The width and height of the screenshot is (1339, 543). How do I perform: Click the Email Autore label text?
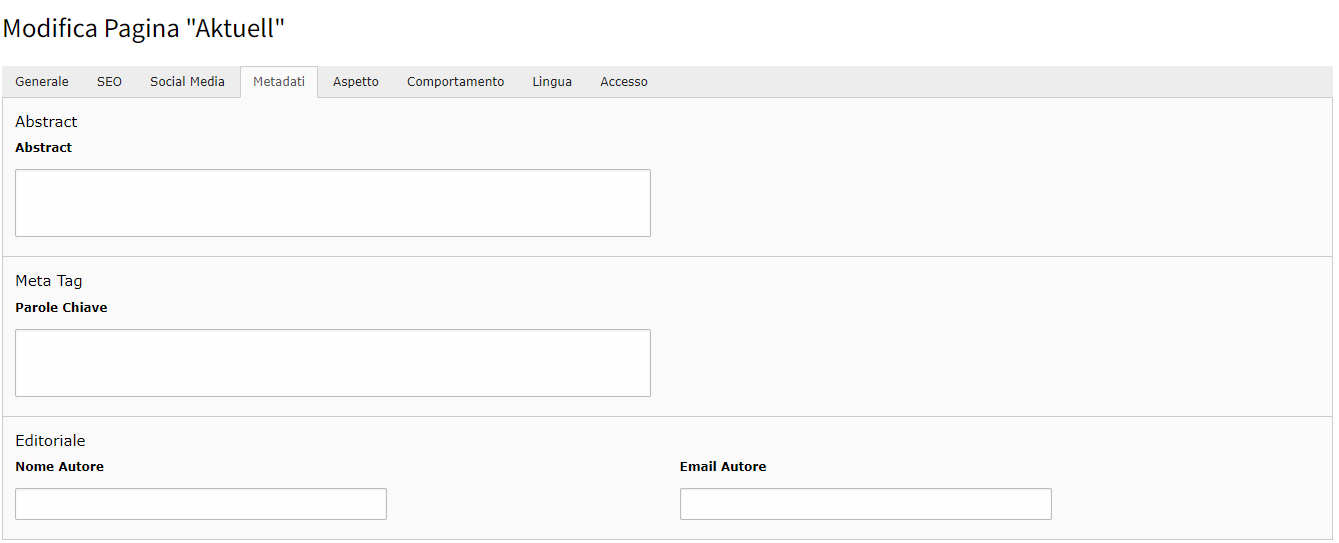tap(723, 467)
